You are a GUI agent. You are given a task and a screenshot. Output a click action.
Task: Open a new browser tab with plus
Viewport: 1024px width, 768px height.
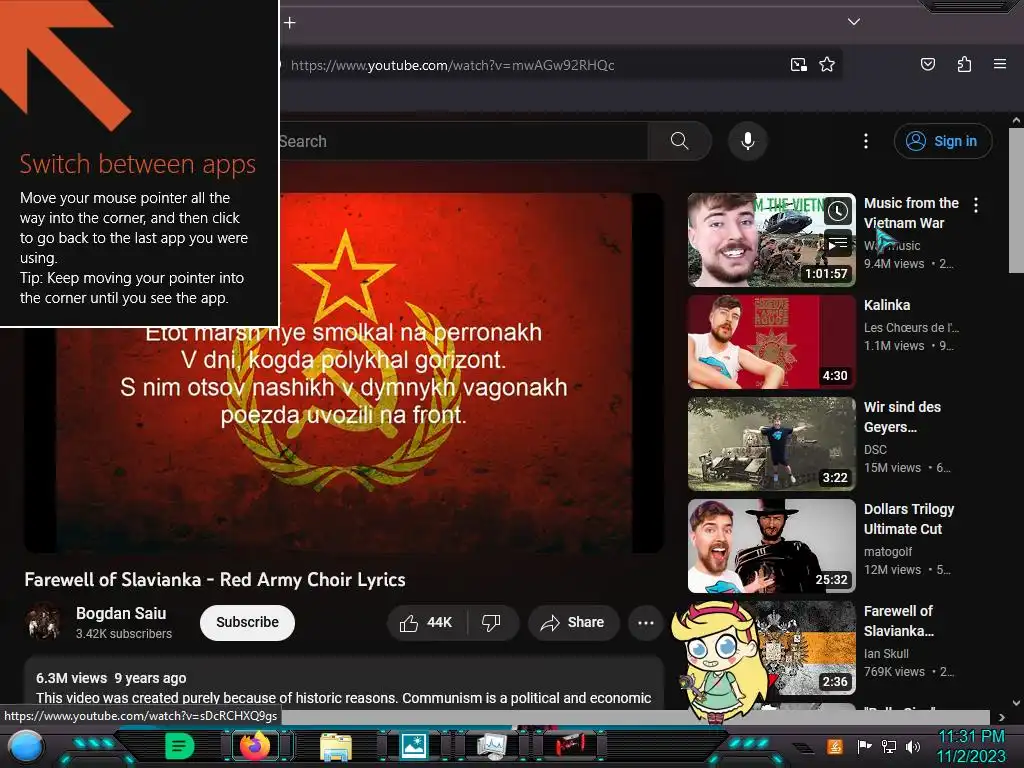(290, 23)
